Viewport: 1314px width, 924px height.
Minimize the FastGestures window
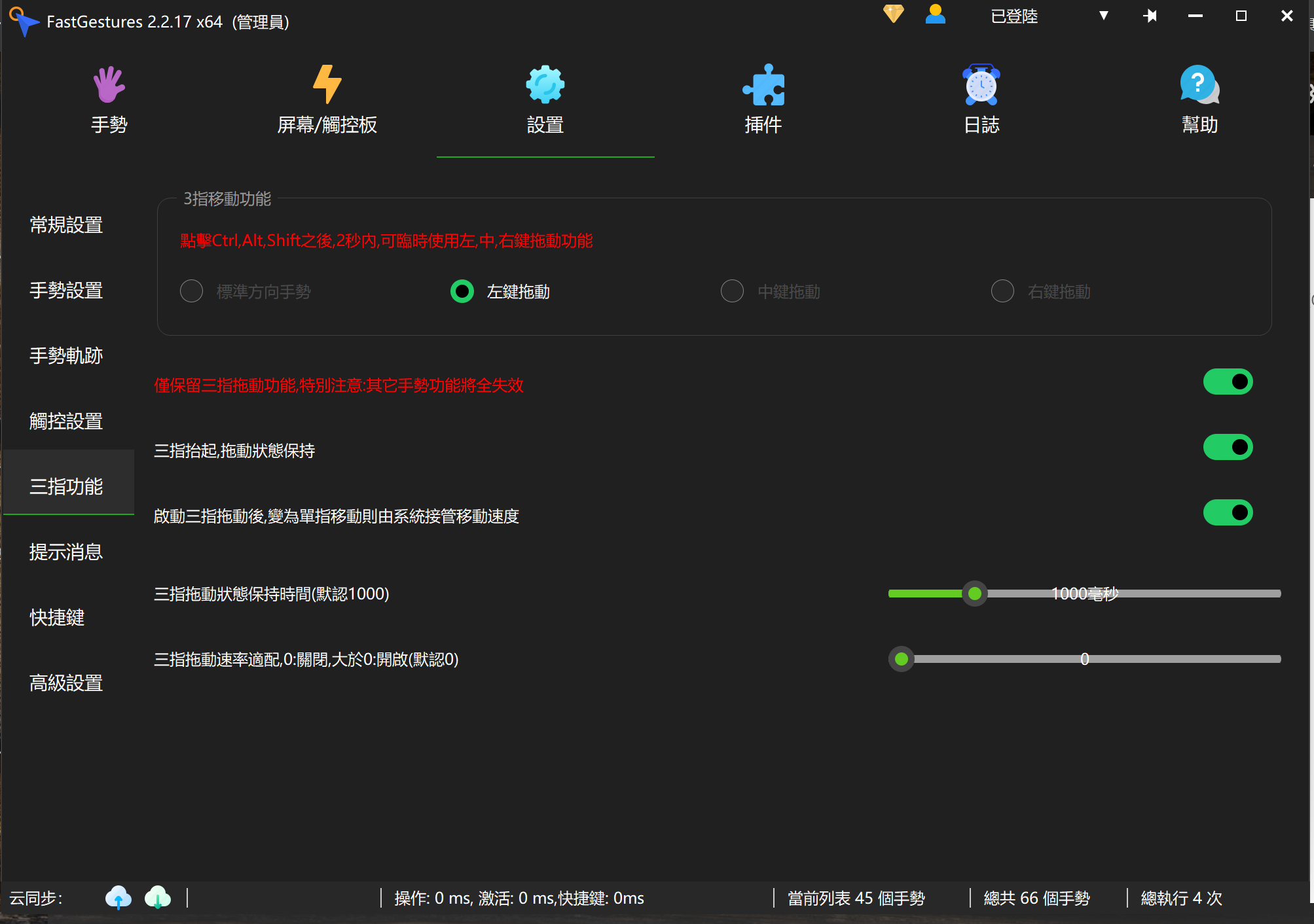[x=1195, y=16]
